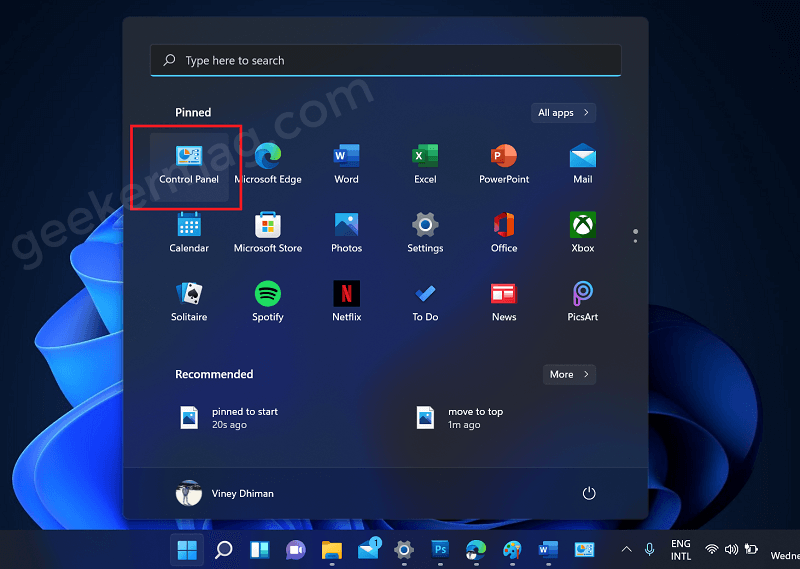
Task: Click the Type here to search box
Action: 386,60
